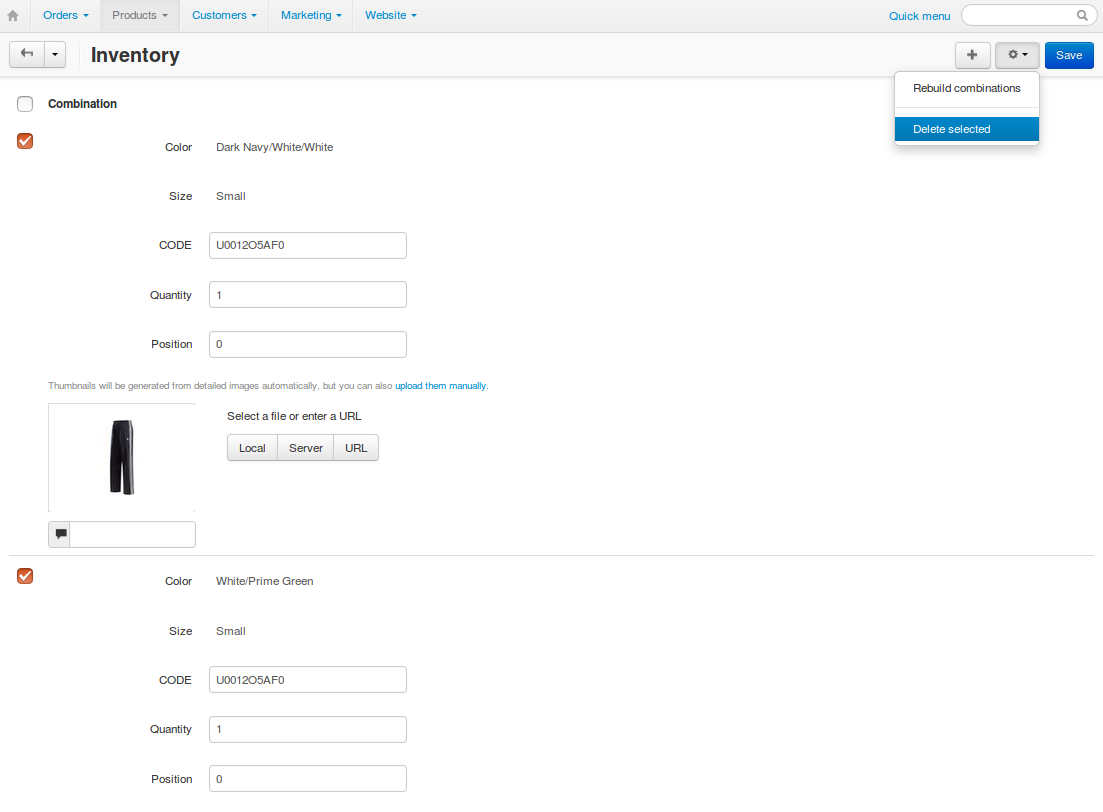Image resolution: width=1103 pixels, height=812 pixels.
Task: Select the Server file upload button
Action: coord(306,448)
